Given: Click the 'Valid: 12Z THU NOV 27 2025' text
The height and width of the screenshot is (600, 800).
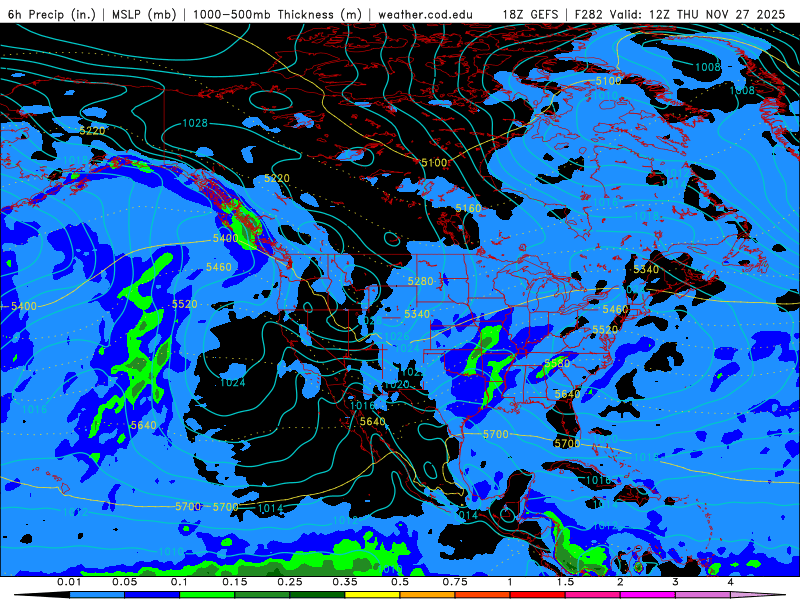Looking at the screenshot, I should (696, 14).
